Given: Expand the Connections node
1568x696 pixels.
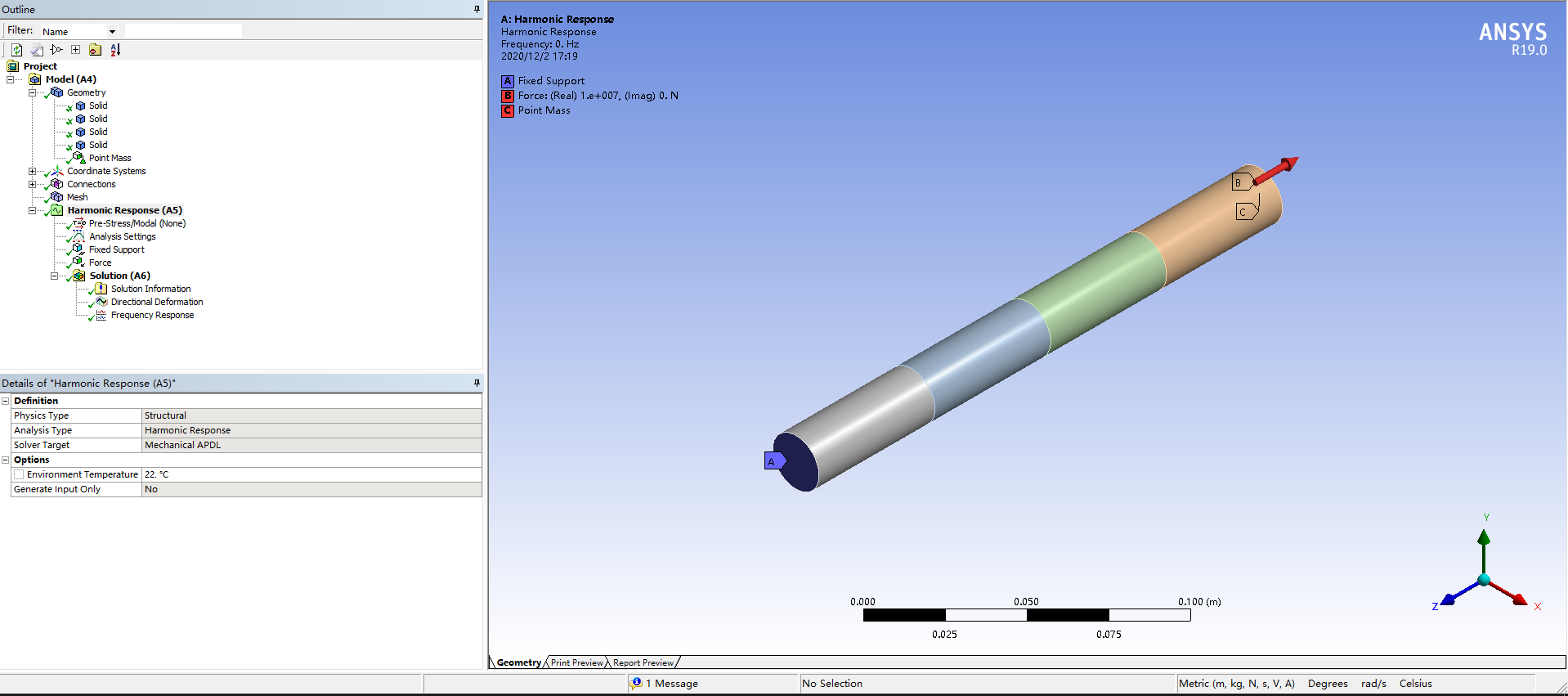Looking at the screenshot, I should (32, 184).
